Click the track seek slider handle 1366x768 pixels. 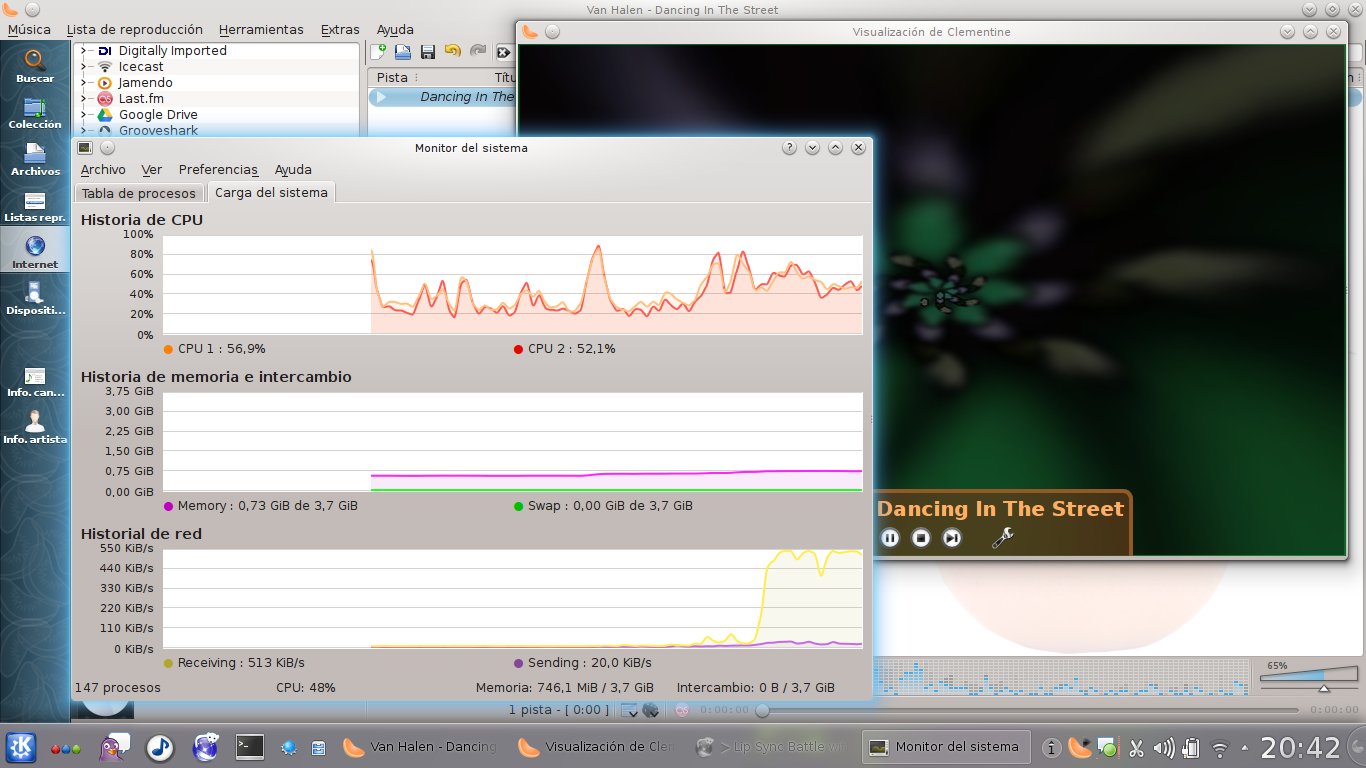[x=762, y=710]
